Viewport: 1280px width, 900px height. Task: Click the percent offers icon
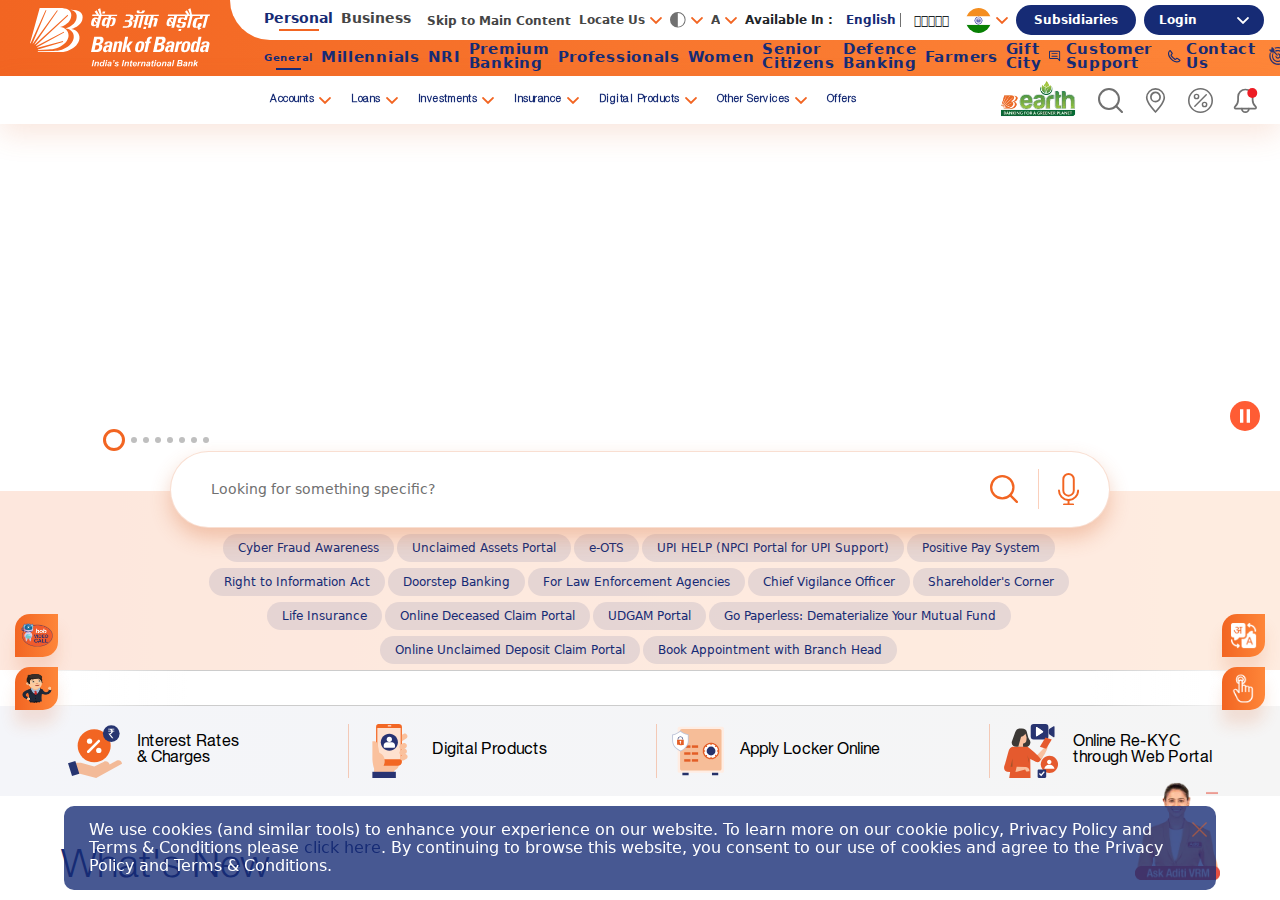(x=1200, y=100)
